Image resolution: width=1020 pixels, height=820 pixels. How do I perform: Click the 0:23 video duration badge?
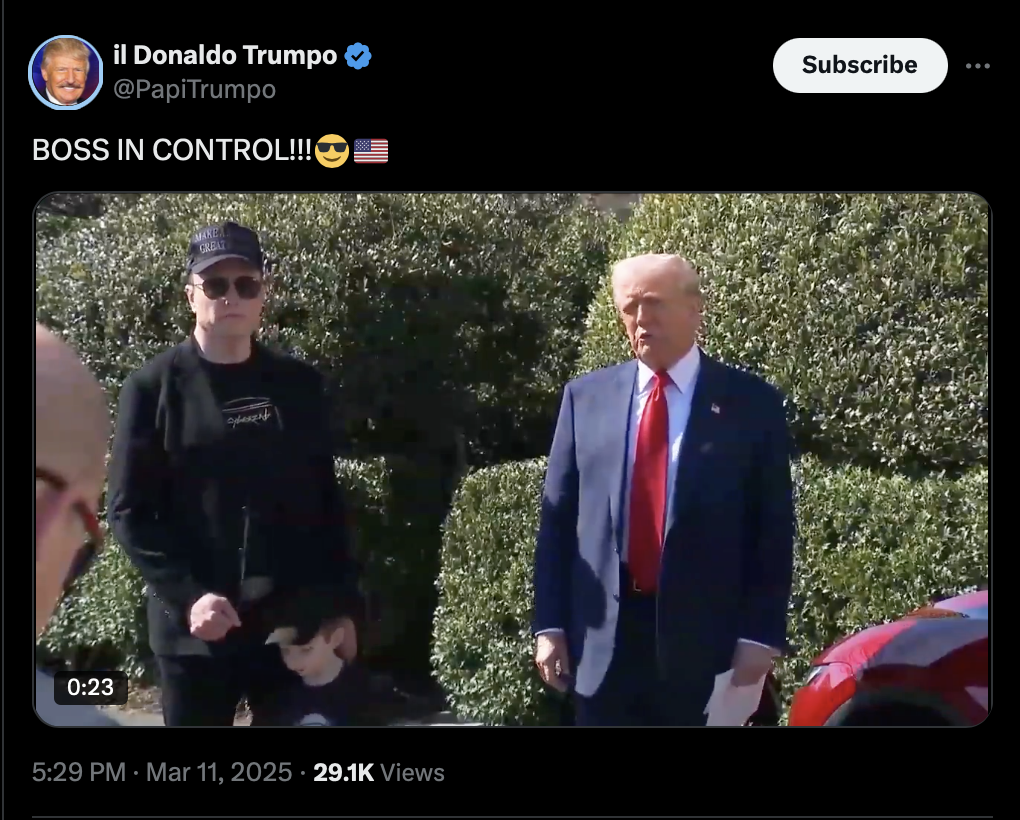90,687
